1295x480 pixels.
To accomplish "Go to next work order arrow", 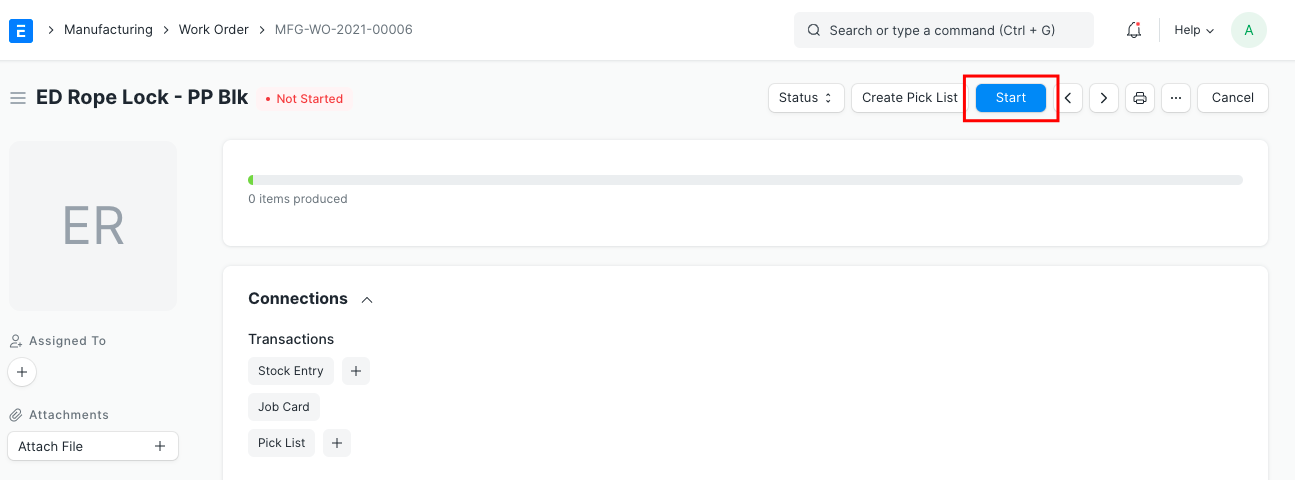I will click(x=1103, y=98).
